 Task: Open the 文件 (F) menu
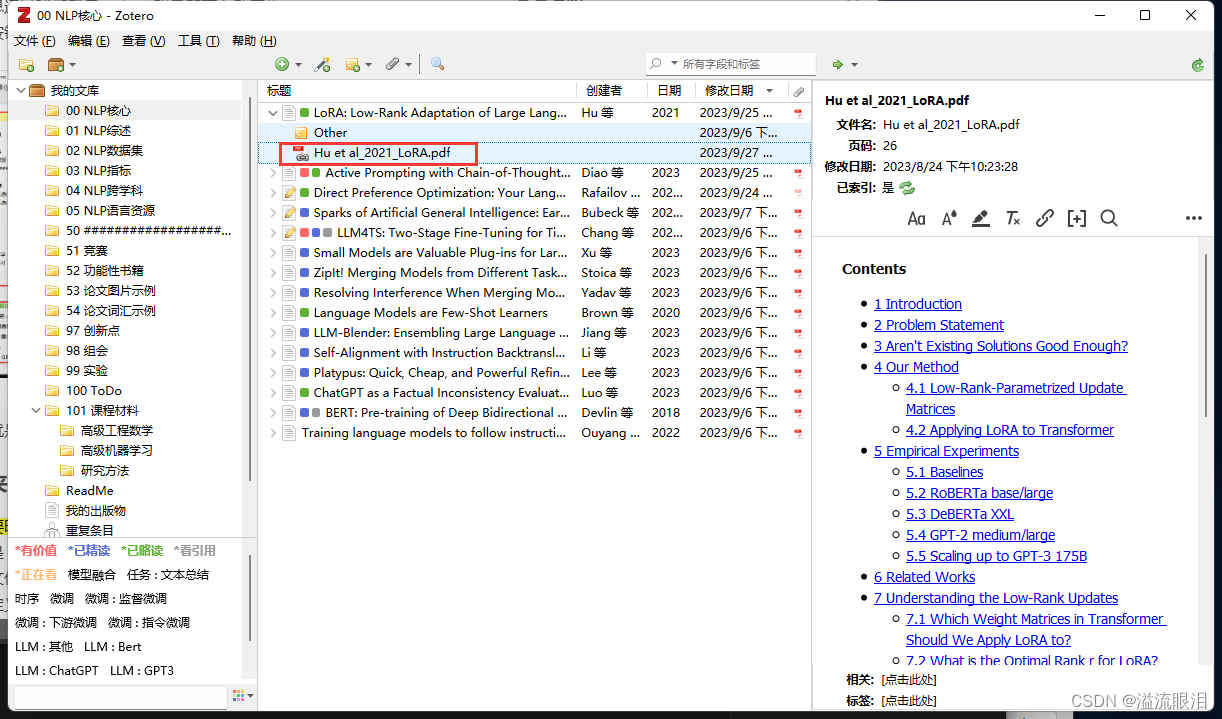pyautogui.click(x=35, y=41)
